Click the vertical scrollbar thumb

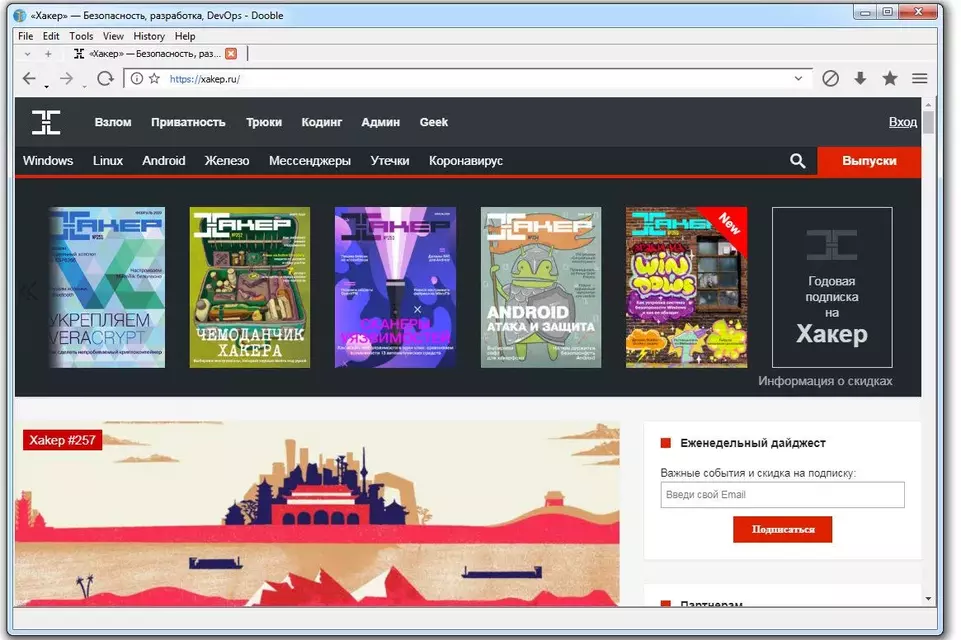(929, 122)
